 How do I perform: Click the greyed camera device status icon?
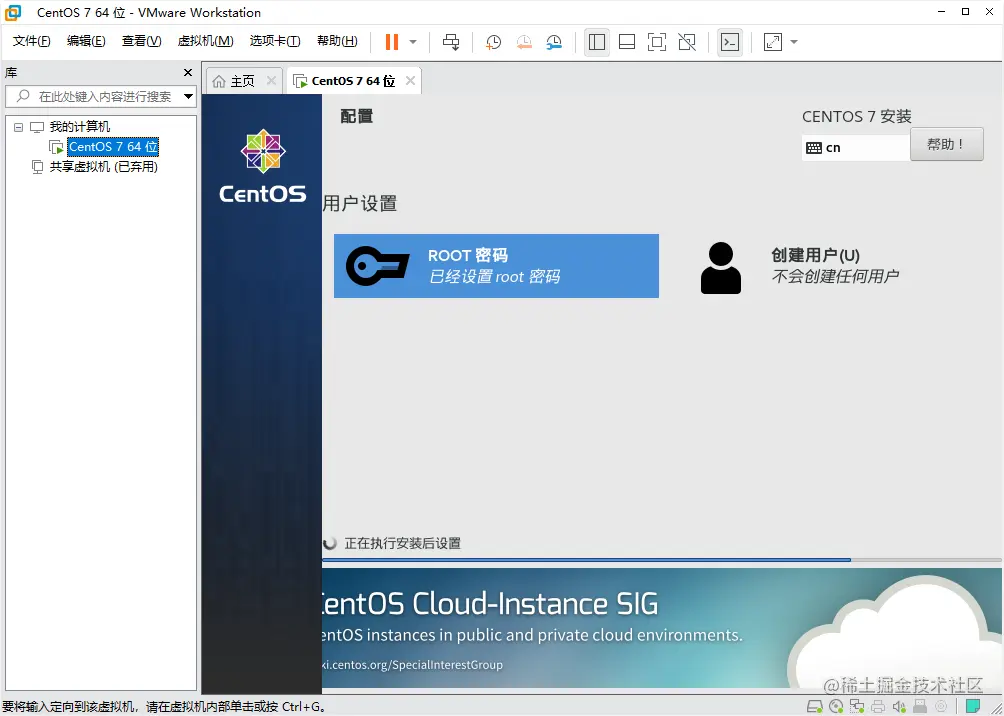coord(941,706)
